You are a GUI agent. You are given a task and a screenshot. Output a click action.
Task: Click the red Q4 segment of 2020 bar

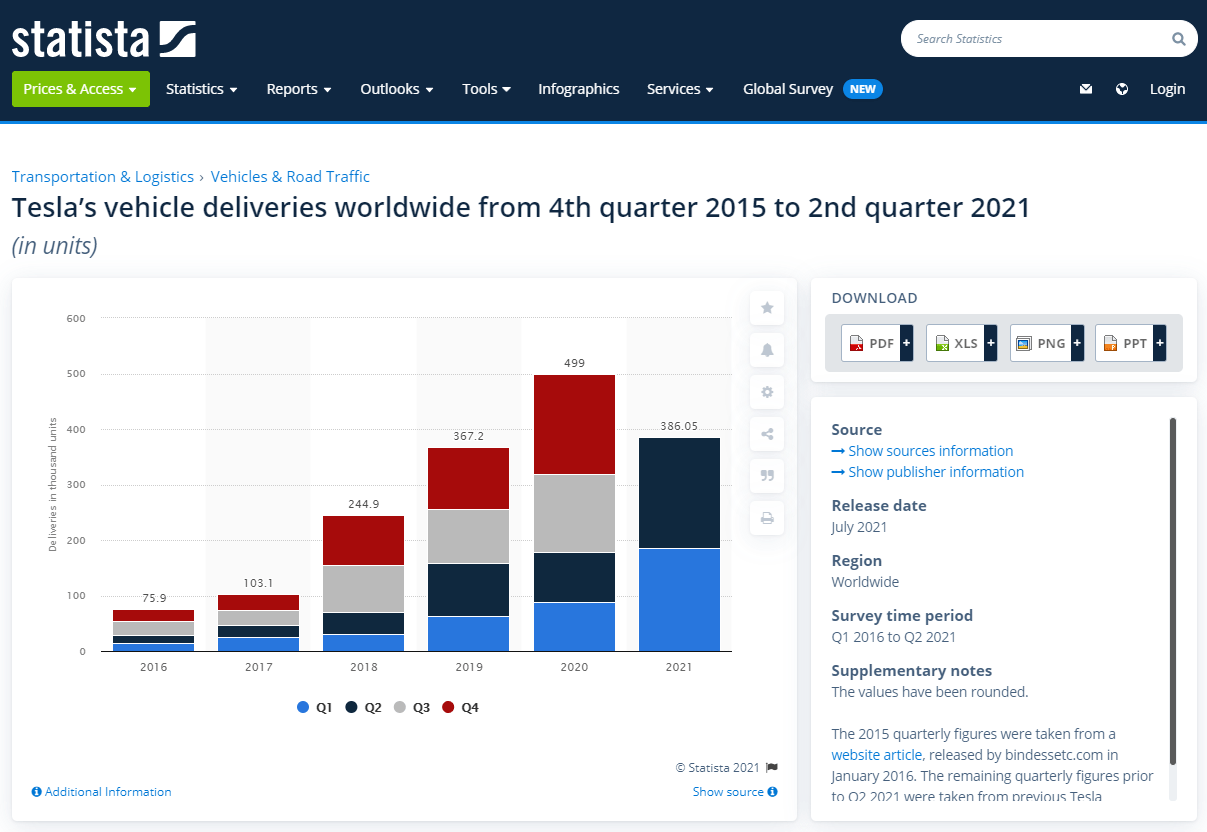(x=574, y=424)
